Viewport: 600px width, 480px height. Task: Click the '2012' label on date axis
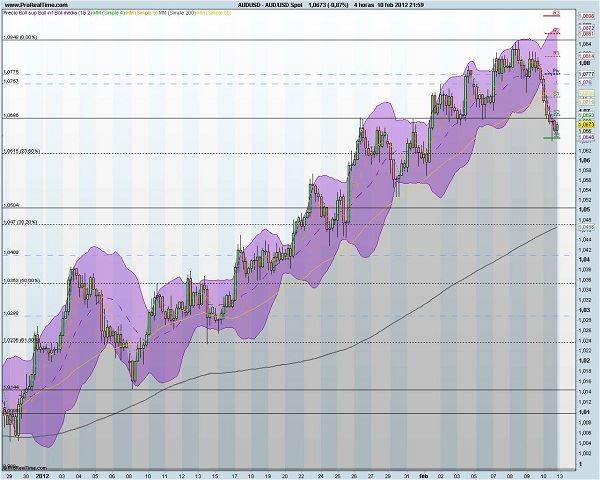tap(42, 477)
